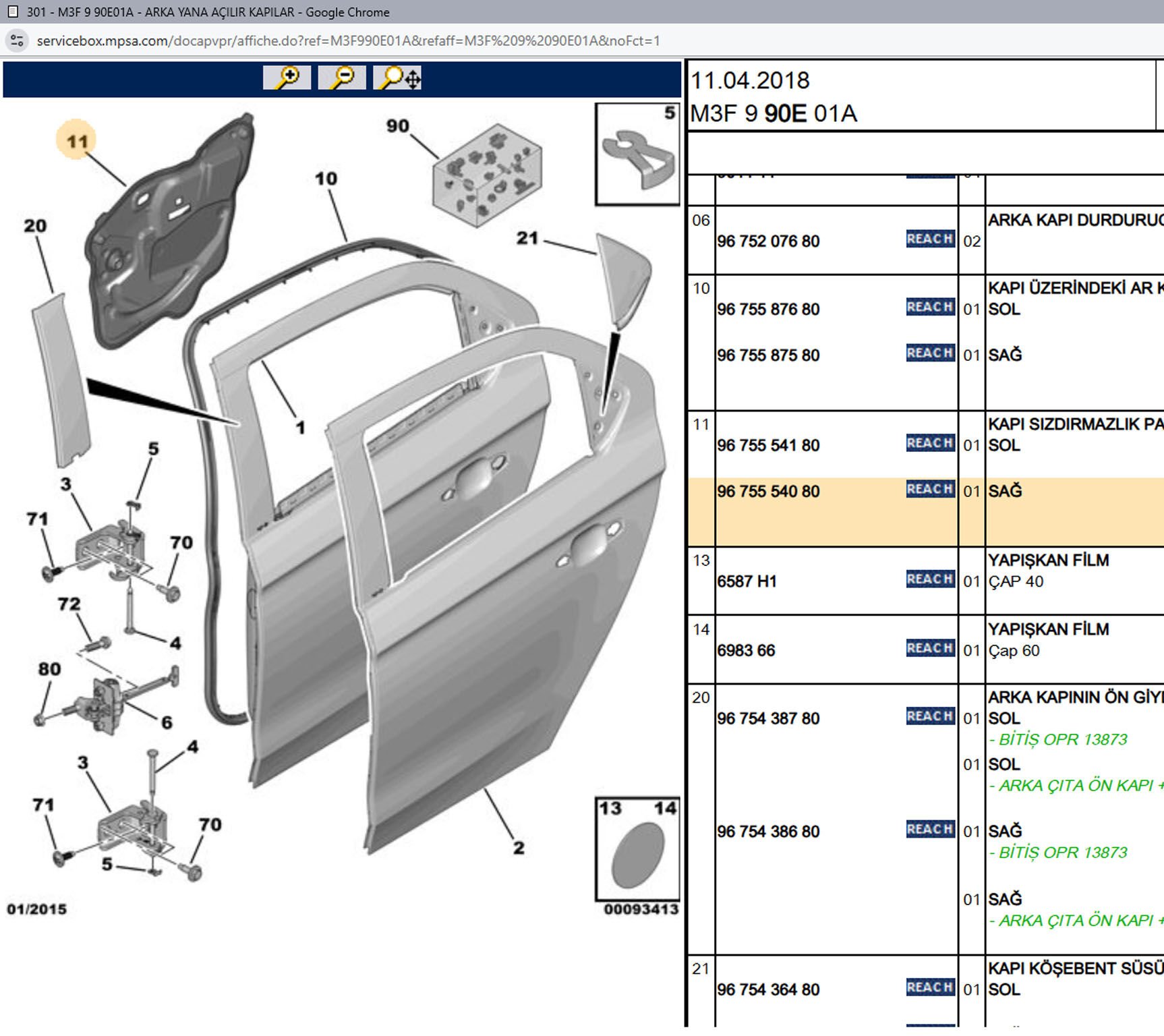The image size is (1164, 1036).
Task: Select part number 96 755 540 80
Action: pos(768,492)
